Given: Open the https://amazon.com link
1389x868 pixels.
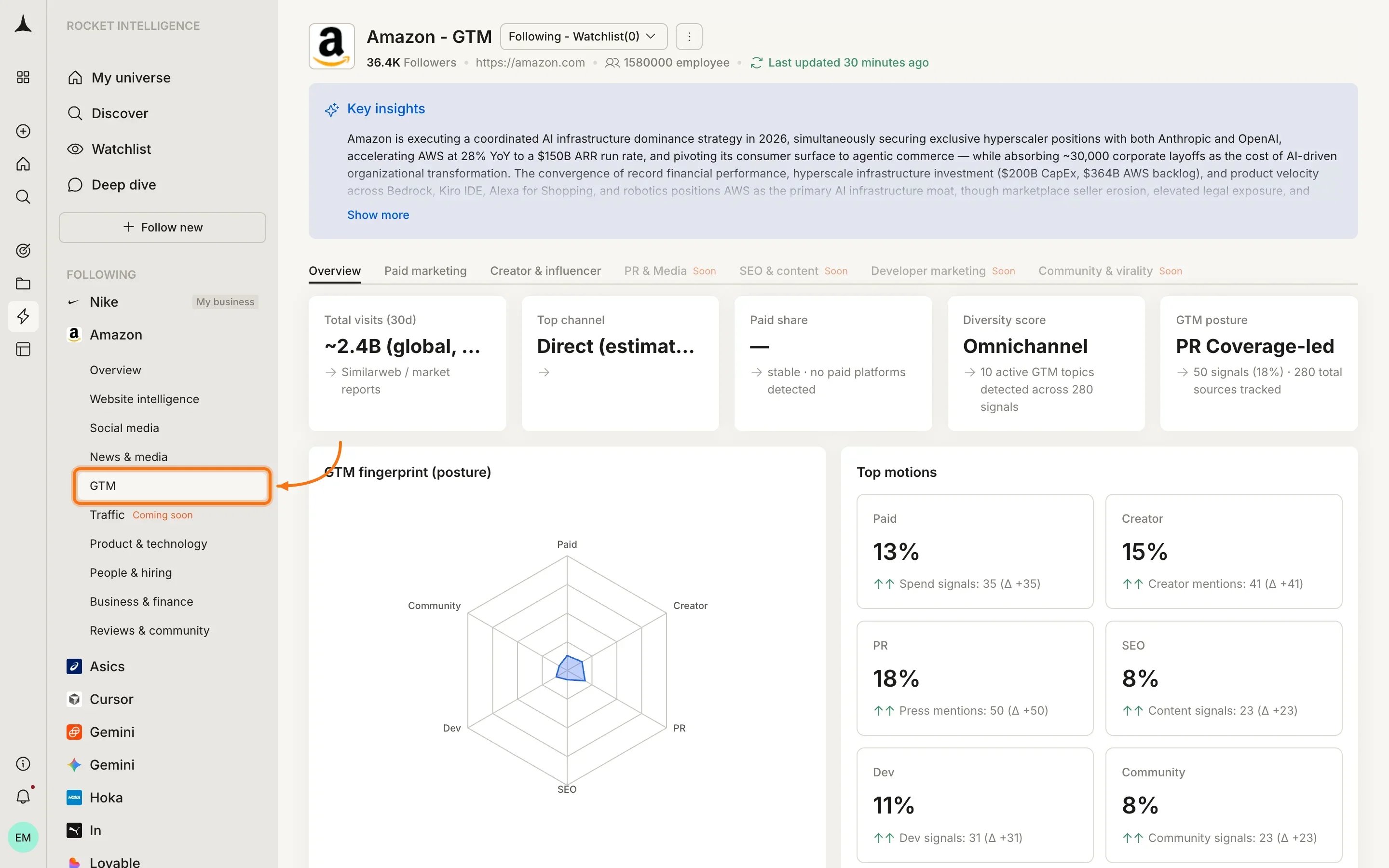Looking at the screenshot, I should tap(530, 63).
